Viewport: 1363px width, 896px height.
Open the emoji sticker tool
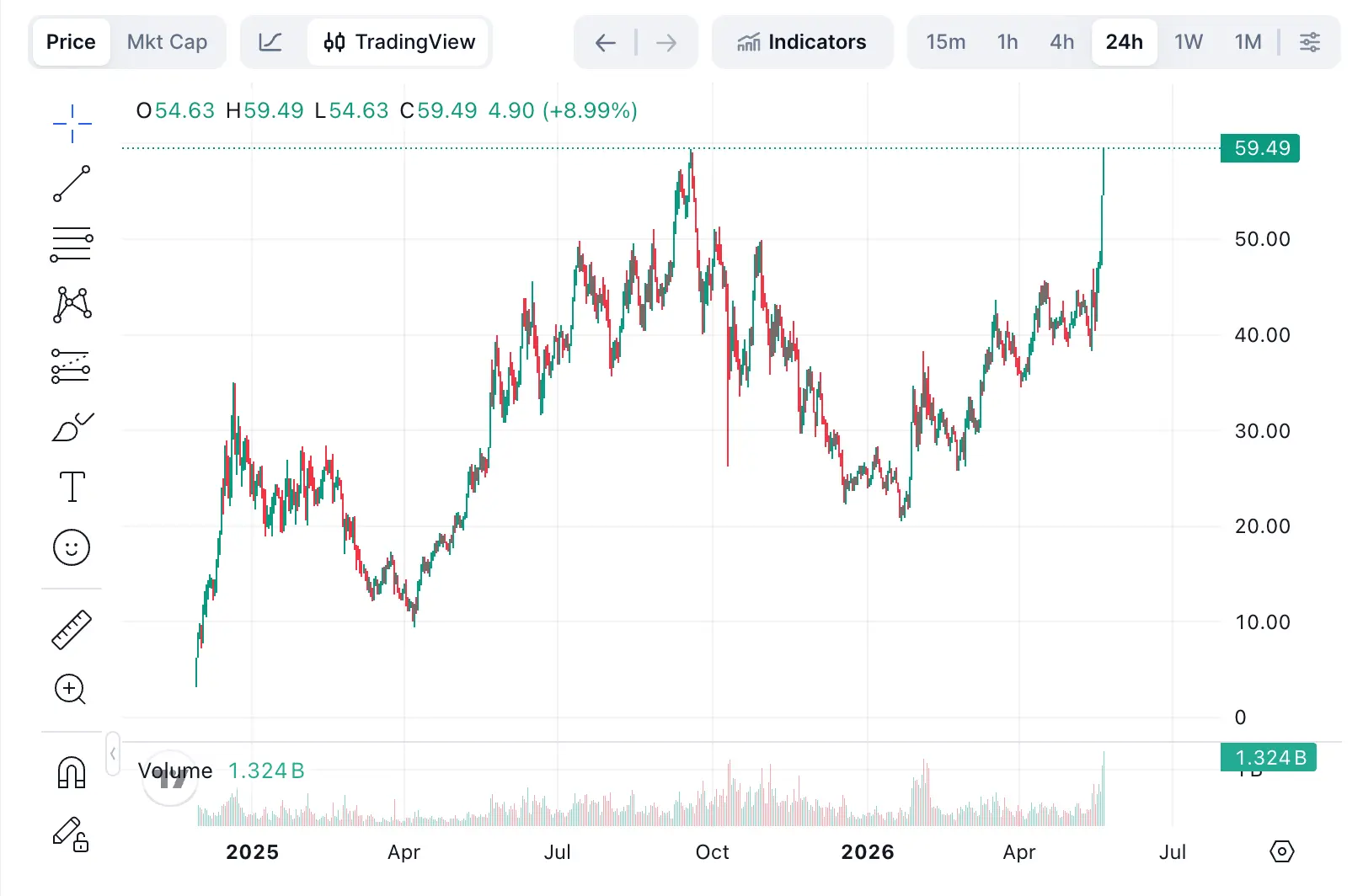coord(72,548)
